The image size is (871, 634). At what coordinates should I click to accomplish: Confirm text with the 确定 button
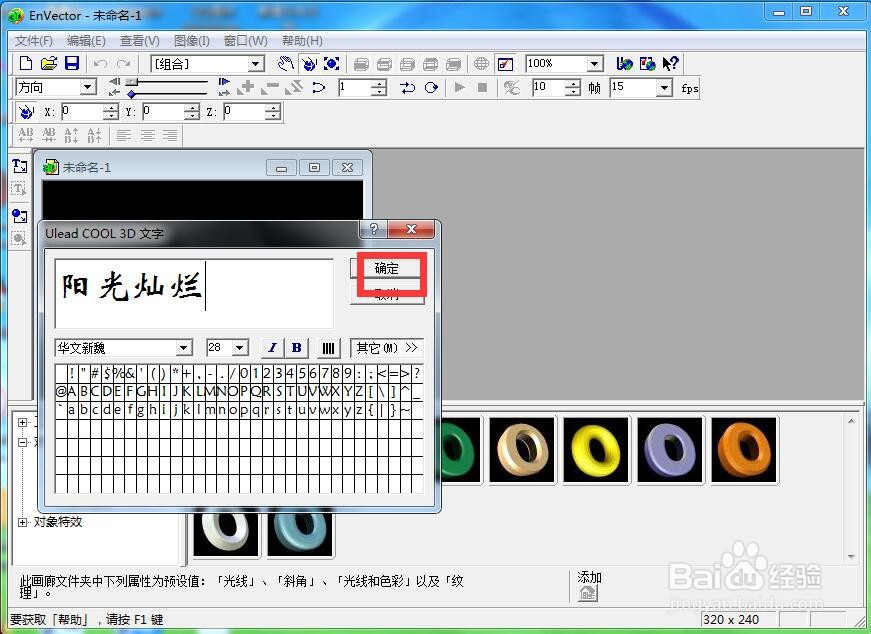[387, 268]
